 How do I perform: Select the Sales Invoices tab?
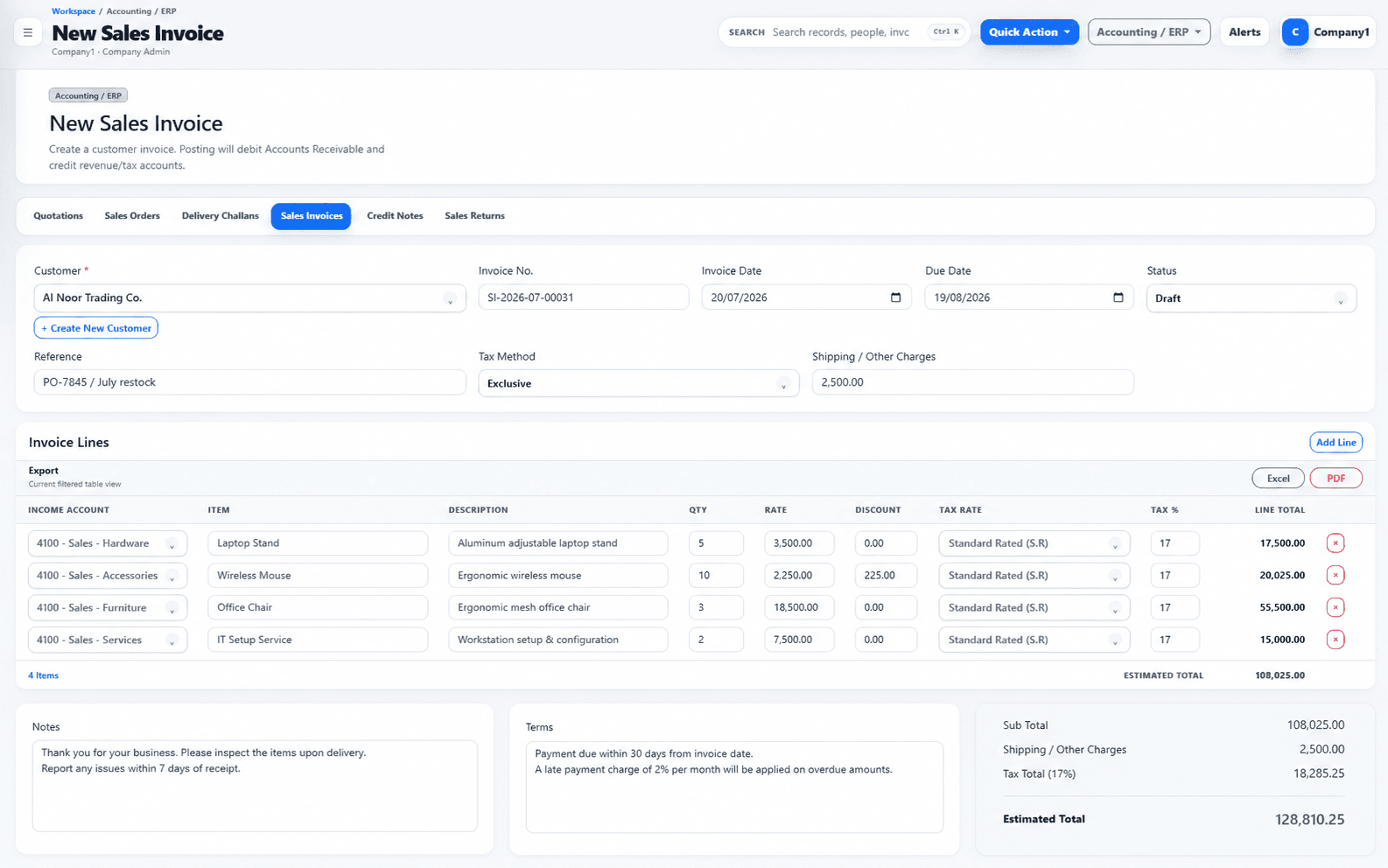pos(312,216)
